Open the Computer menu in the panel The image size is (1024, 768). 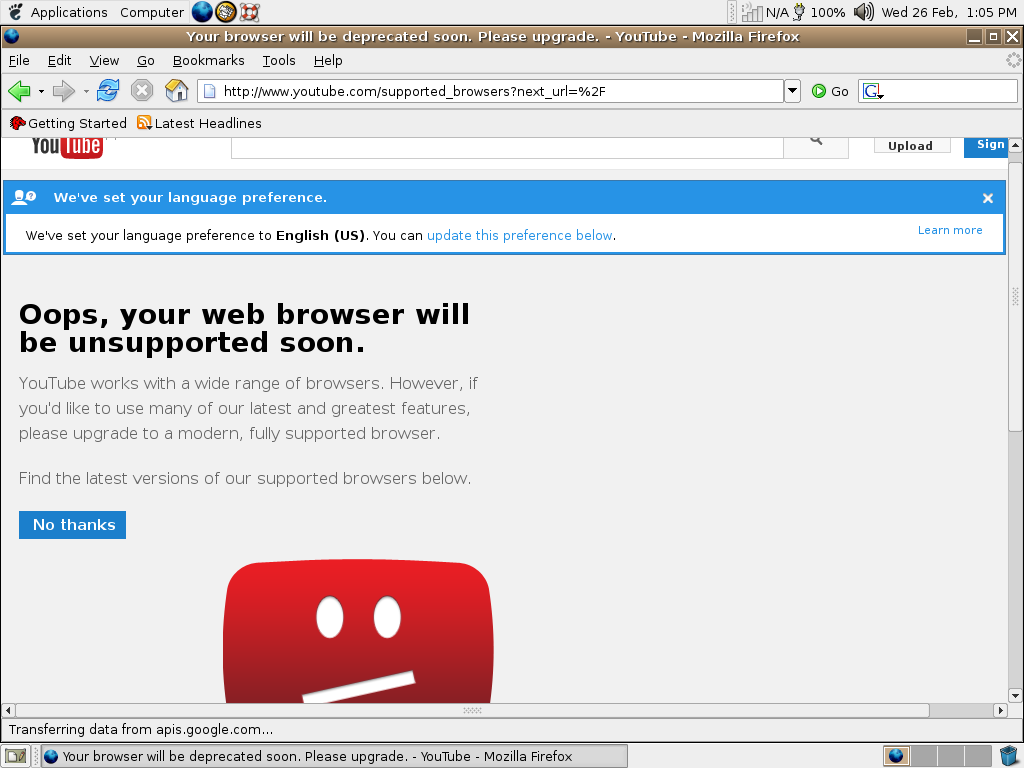coord(152,12)
